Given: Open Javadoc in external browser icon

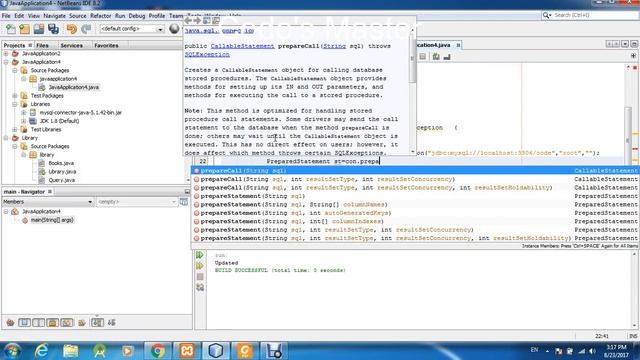Looking at the screenshot, I should pos(207,20).
